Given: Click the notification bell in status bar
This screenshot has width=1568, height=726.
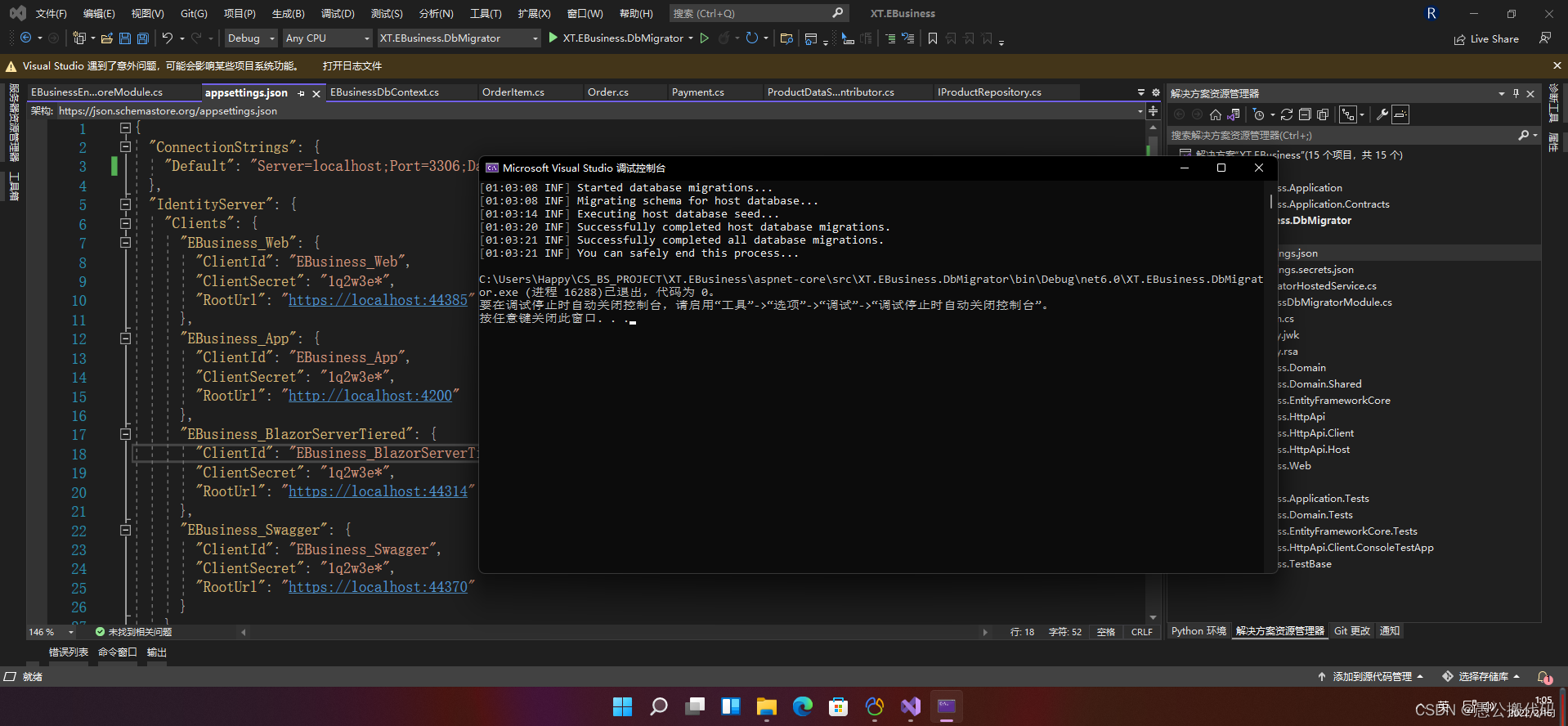Looking at the screenshot, I should (1544, 677).
